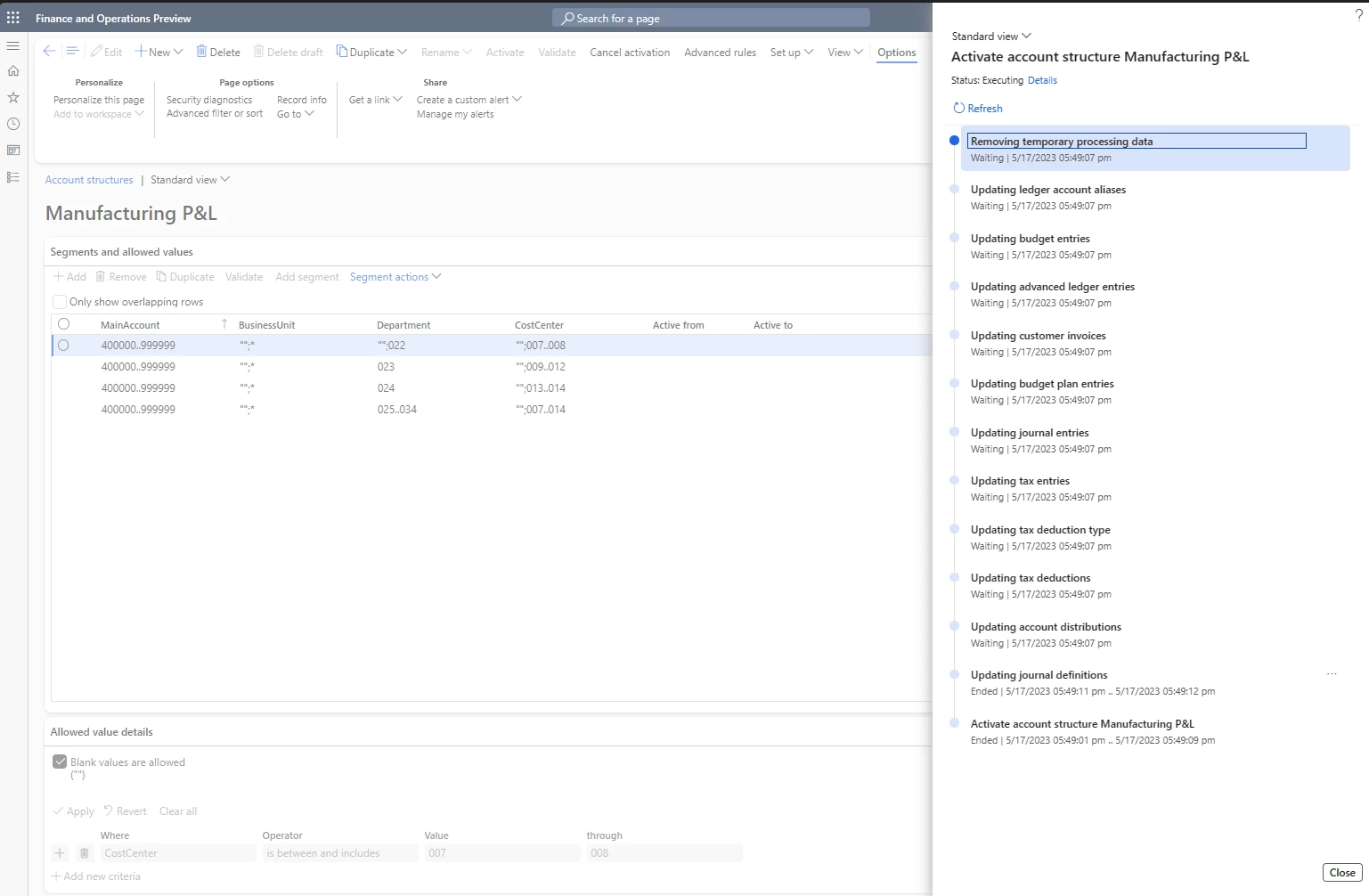The width and height of the screenshot is (1369, 896).
Task: Open the modules list icon in sidebar
Action: click(12, 177)
